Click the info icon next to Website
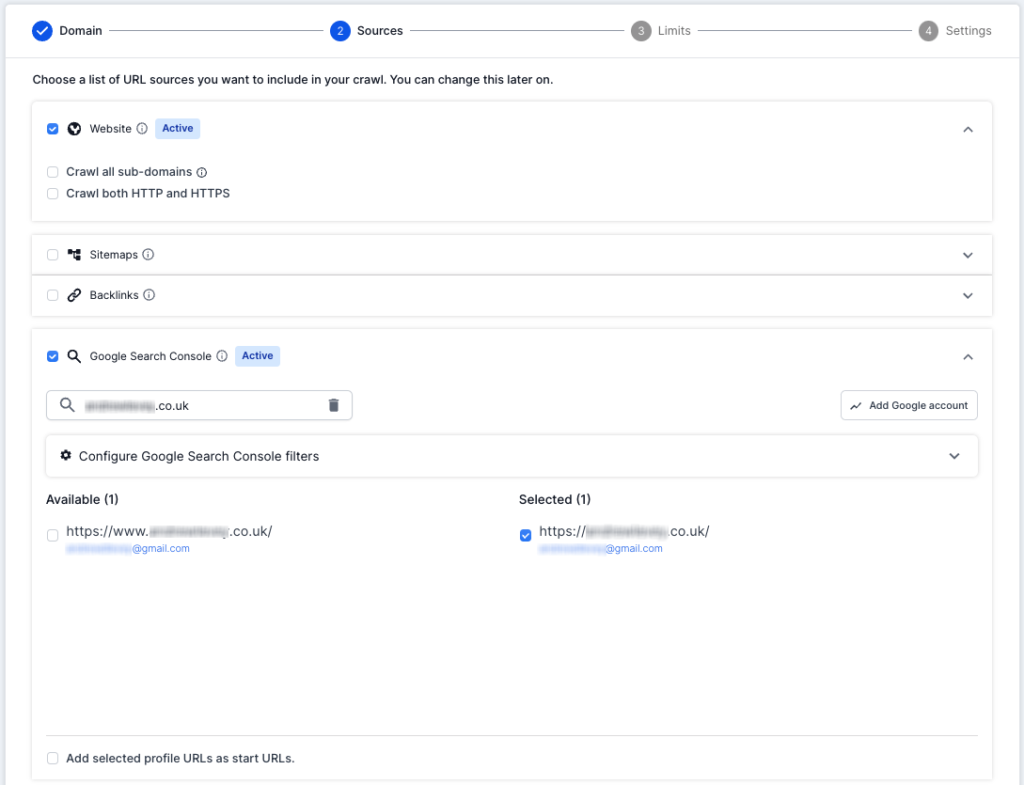The width and height of the screenshot is (1024, 785). tap(141, 128)
